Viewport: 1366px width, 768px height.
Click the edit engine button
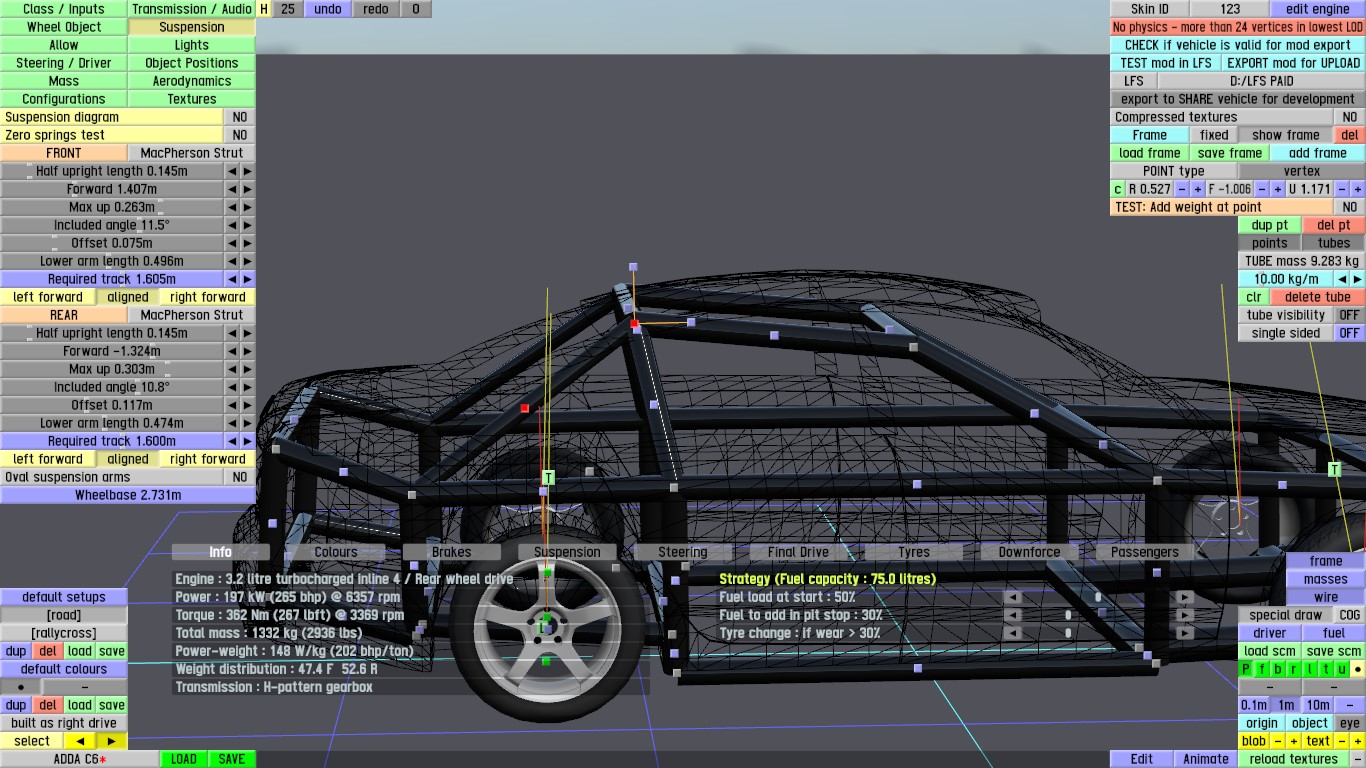pyautogui.click(x=1317, y=9)
